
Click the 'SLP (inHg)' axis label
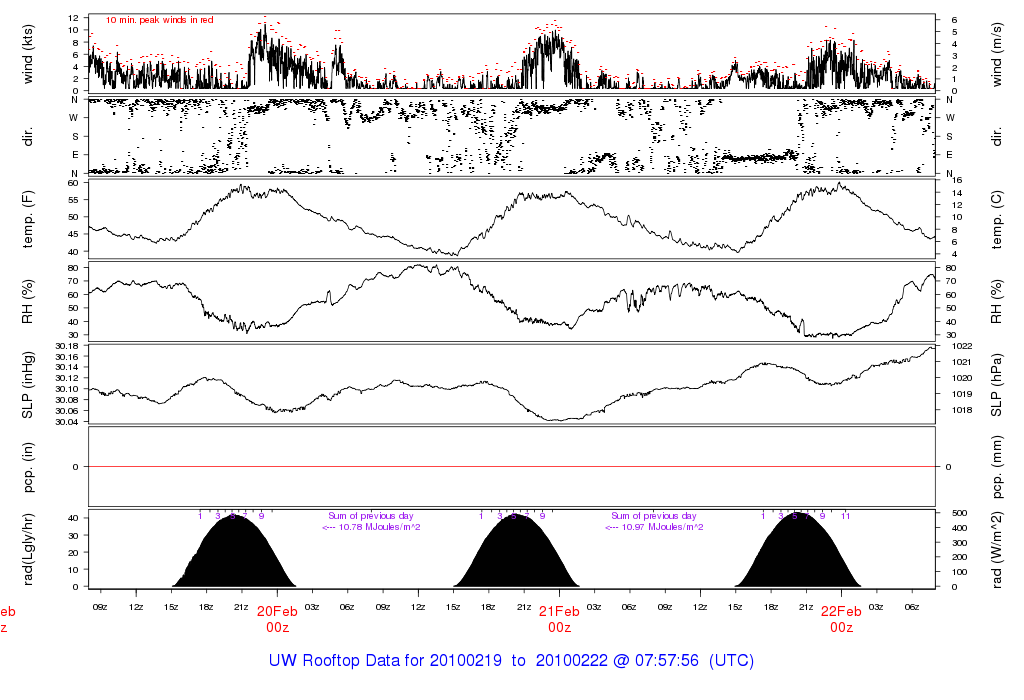tap(28, 383)
